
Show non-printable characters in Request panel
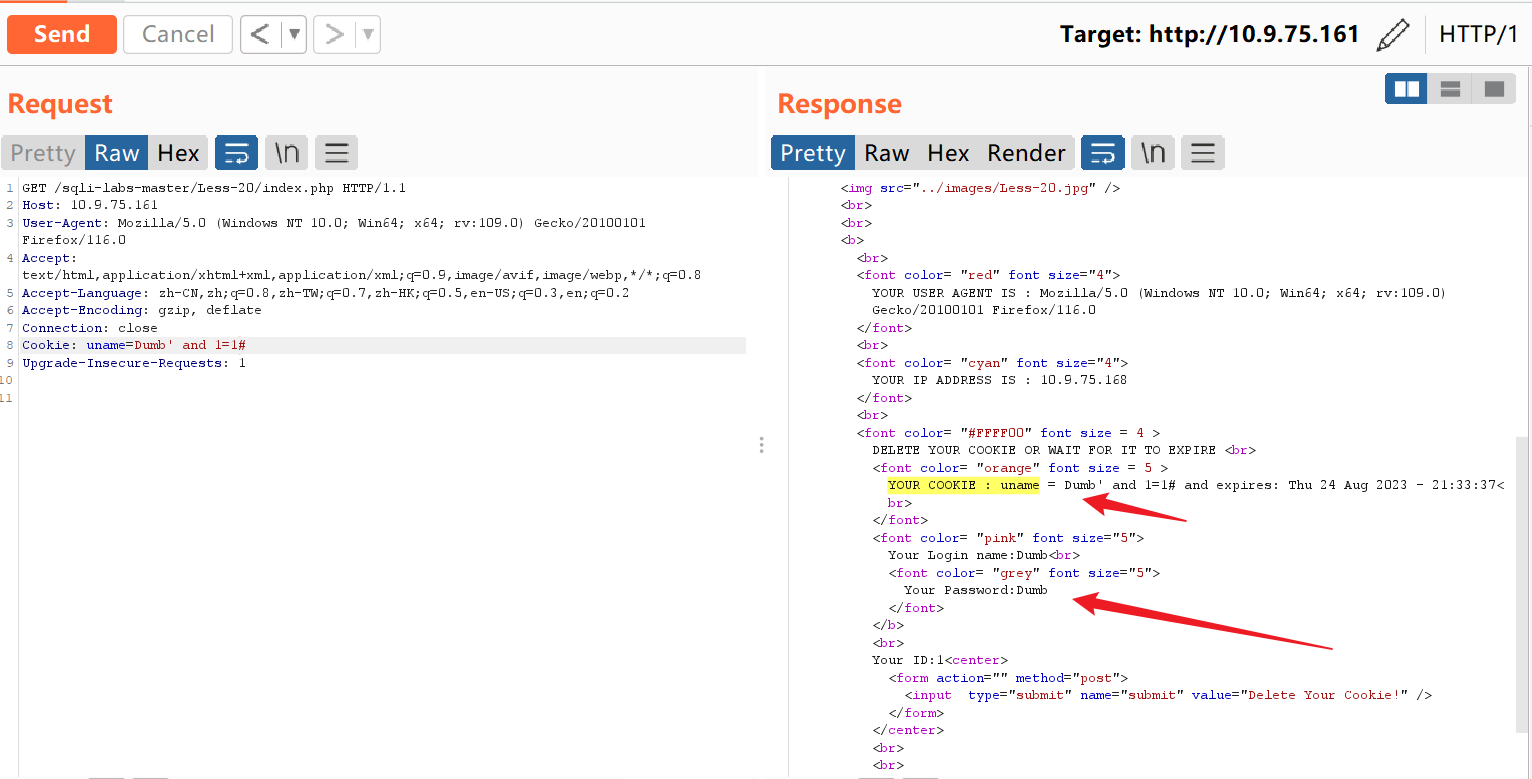click(x=287, y=153)
